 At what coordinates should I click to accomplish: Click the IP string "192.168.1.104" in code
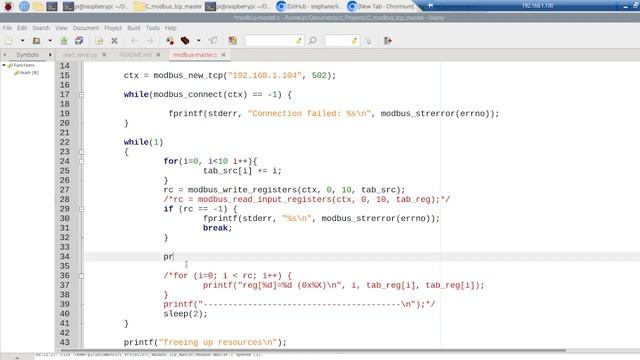point(264,76)
